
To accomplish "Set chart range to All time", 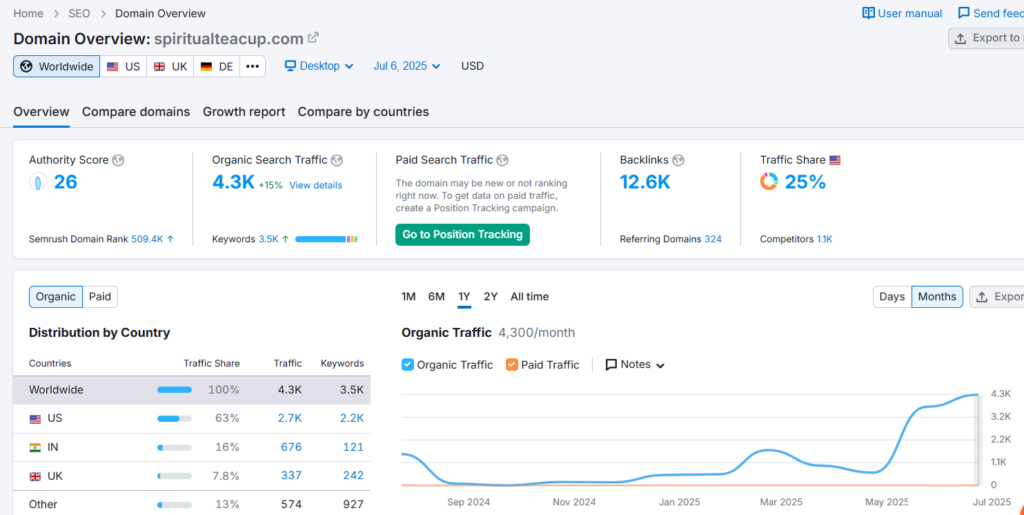I will tap(529, 296).
